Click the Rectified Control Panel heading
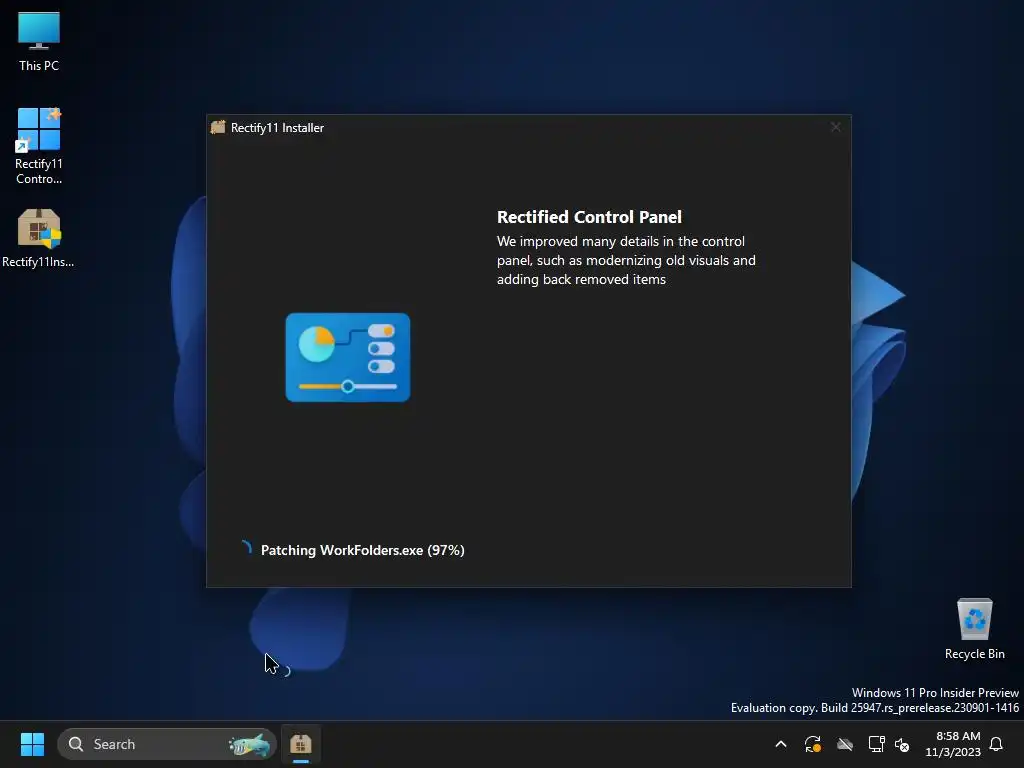Image resolution: width=1024 pixels, height=768 pixels. click(x=589, y=217)
